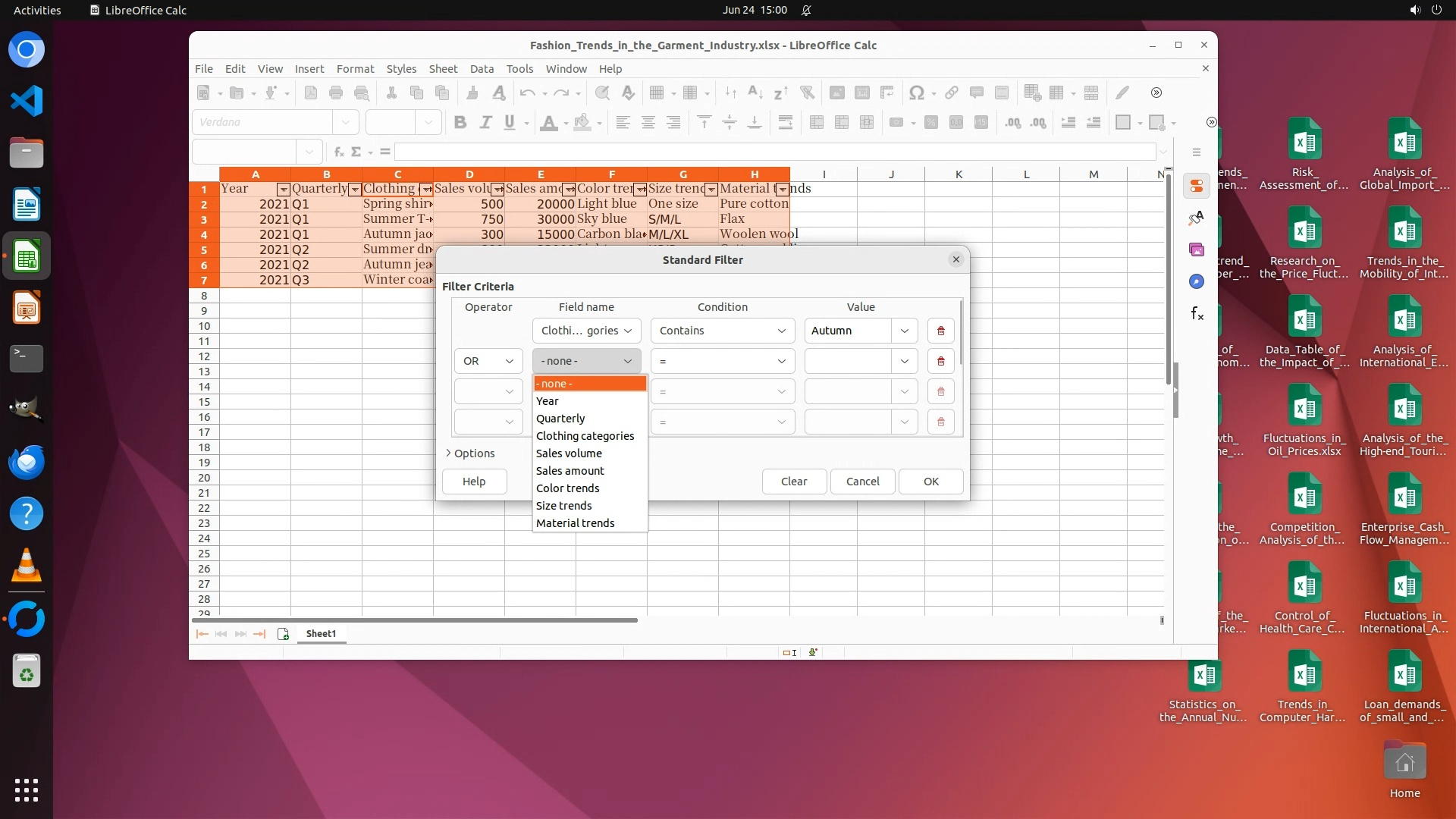The image size is (1456, 819).
Task: Open sidebar Functions fx icon
Action: pyautogui.click(x=1197, y=313)
